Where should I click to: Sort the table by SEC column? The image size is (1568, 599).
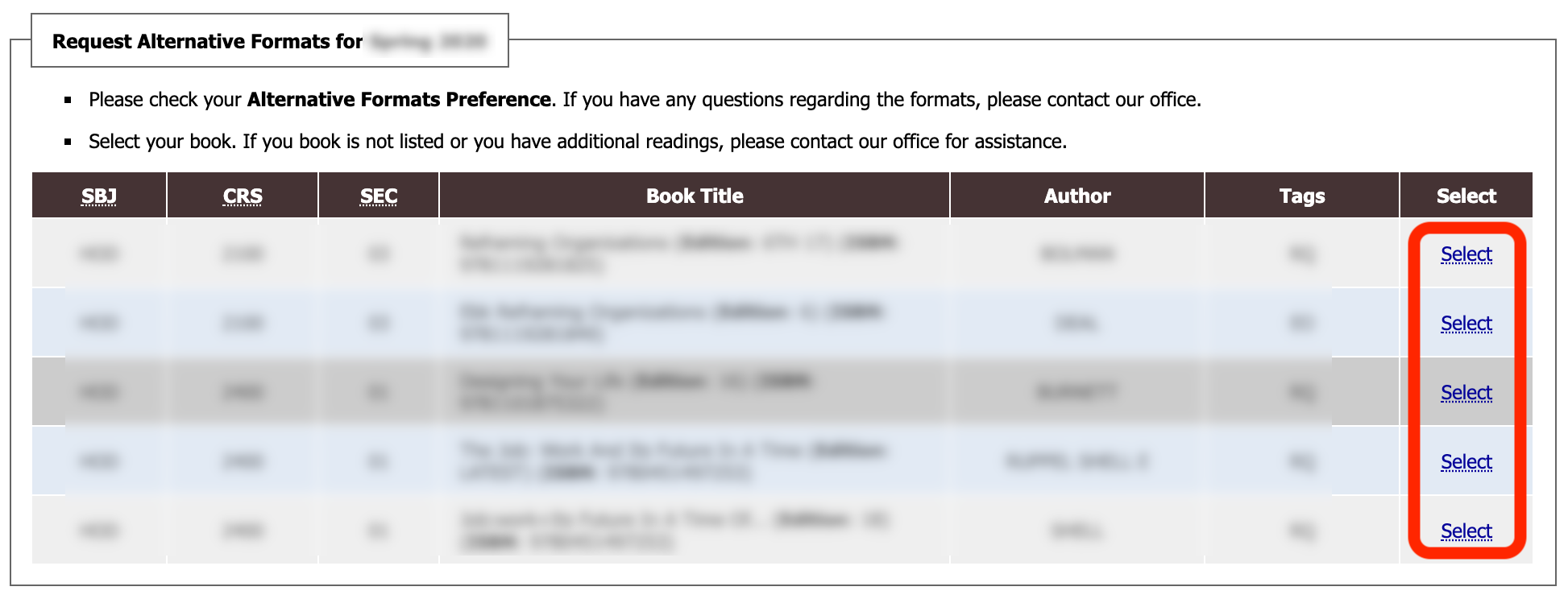click(378, 195)
